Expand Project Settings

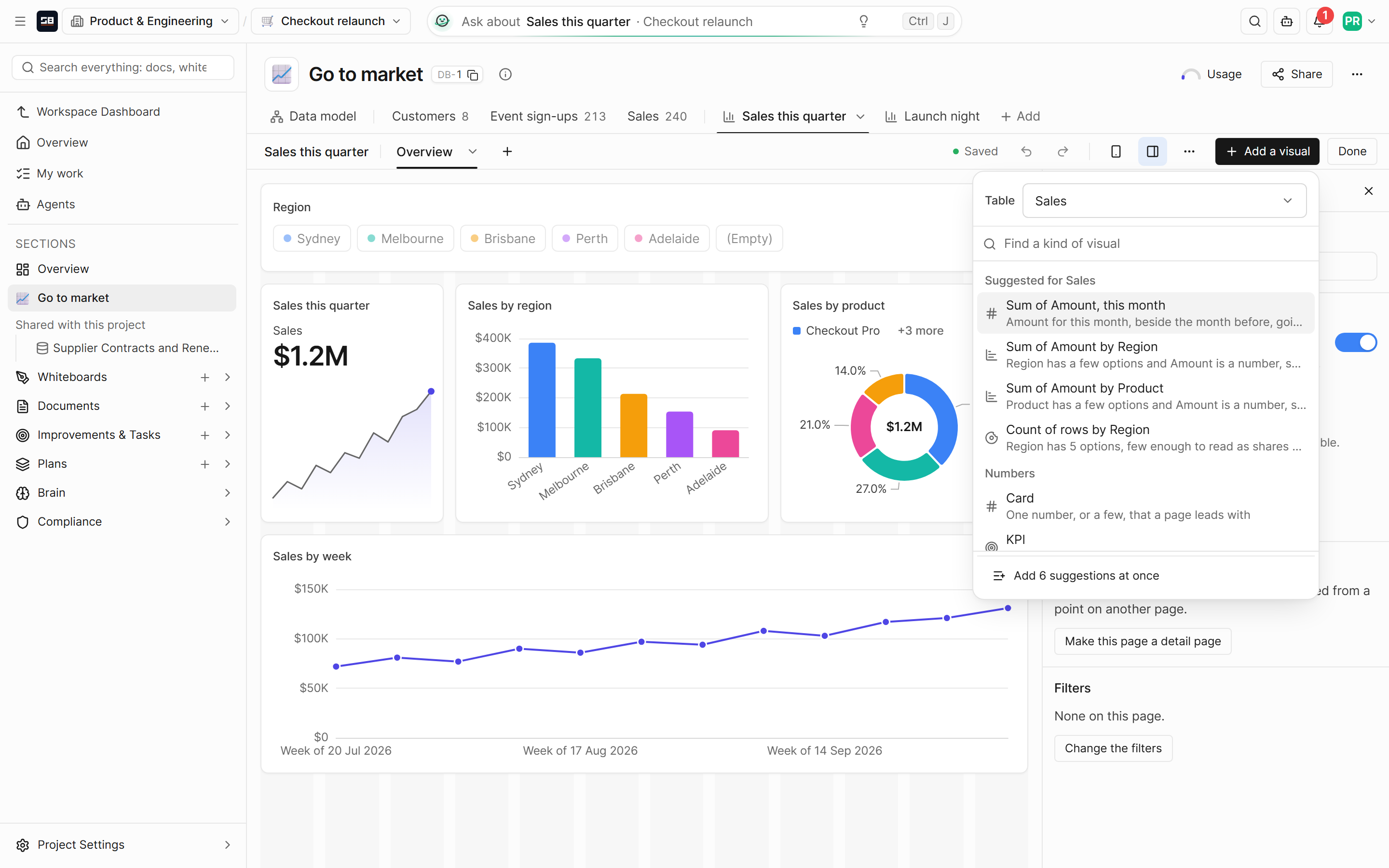click(227, 844)
